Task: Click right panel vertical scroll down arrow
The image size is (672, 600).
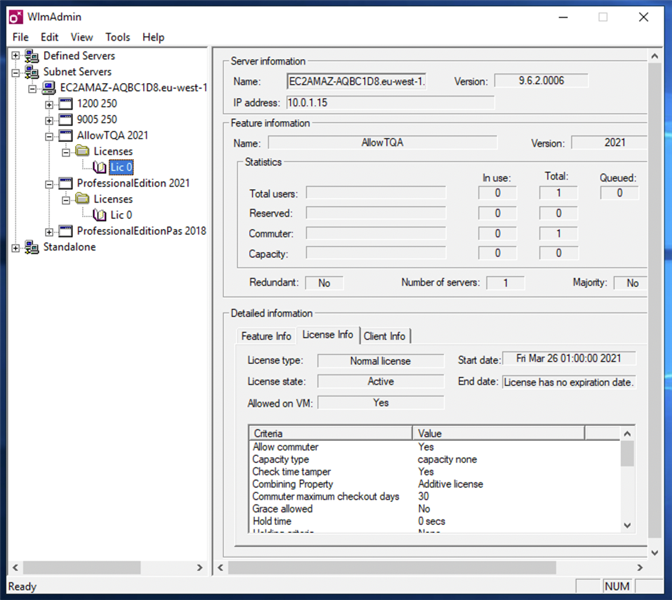Action: point(654,553)
